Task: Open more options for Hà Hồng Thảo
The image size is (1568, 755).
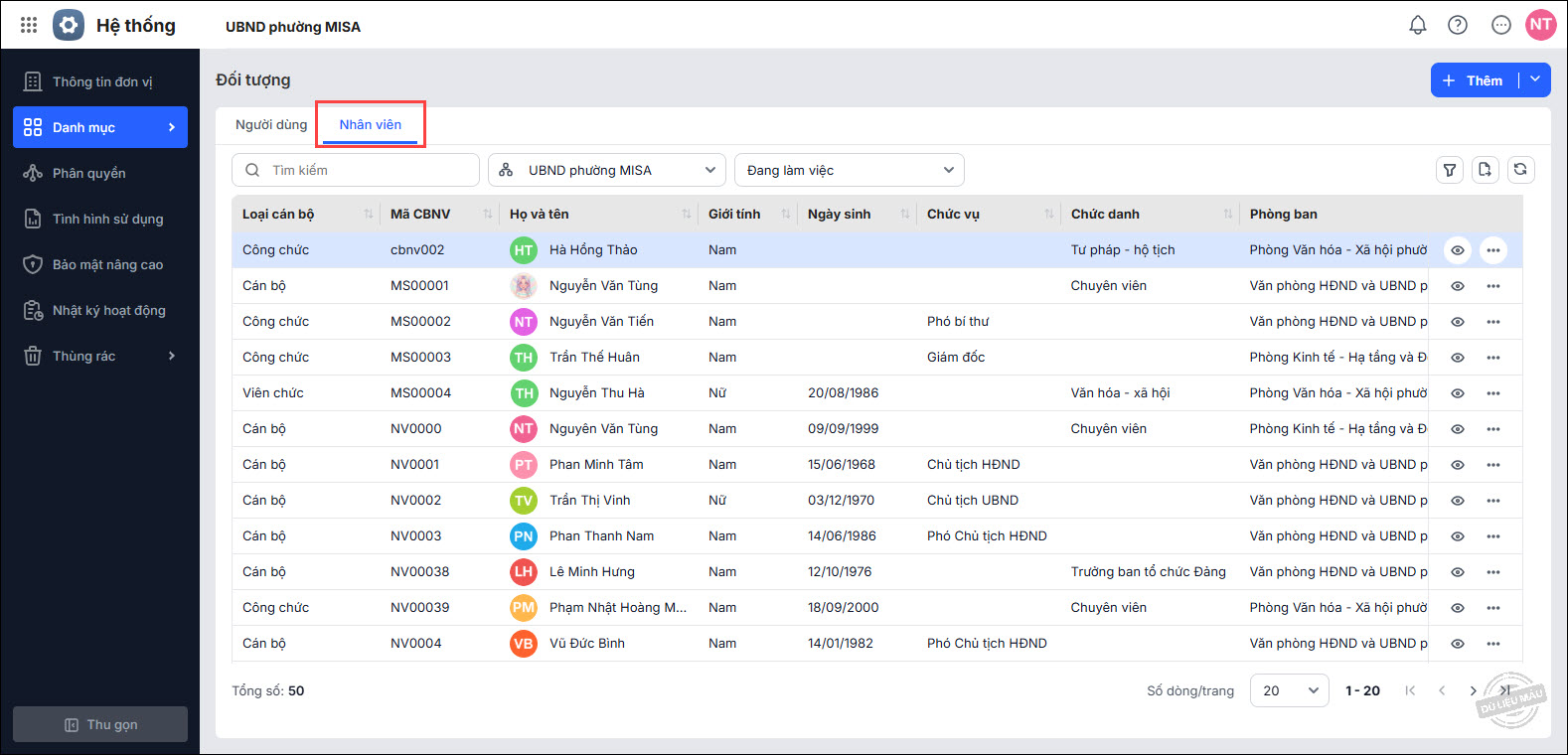Action: (x=1492, y=250)
